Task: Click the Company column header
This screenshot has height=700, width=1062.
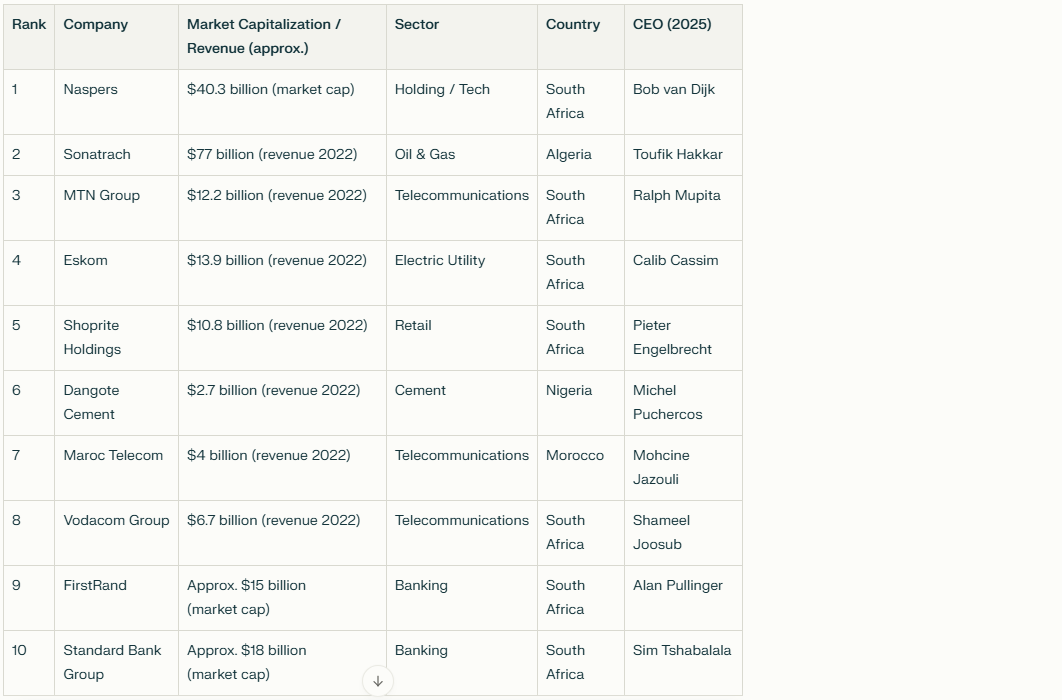Action: coord(96,25)
